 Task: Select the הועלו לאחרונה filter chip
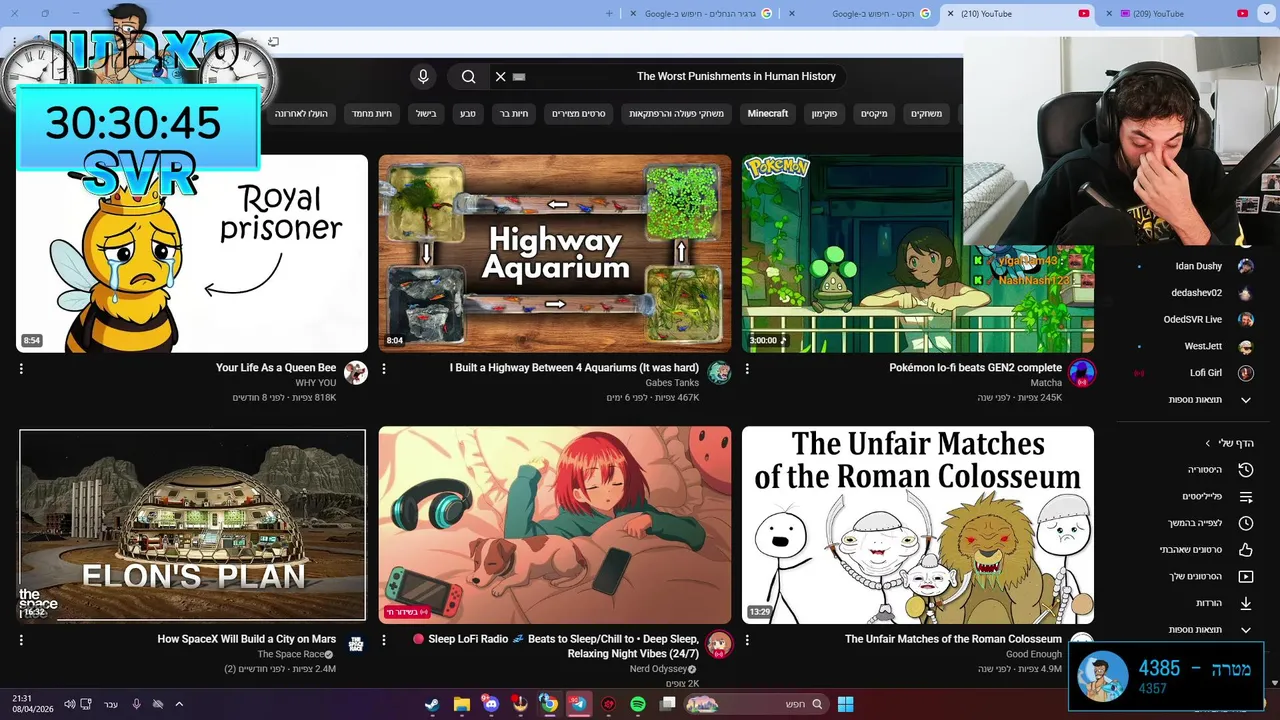coord(302,114)
